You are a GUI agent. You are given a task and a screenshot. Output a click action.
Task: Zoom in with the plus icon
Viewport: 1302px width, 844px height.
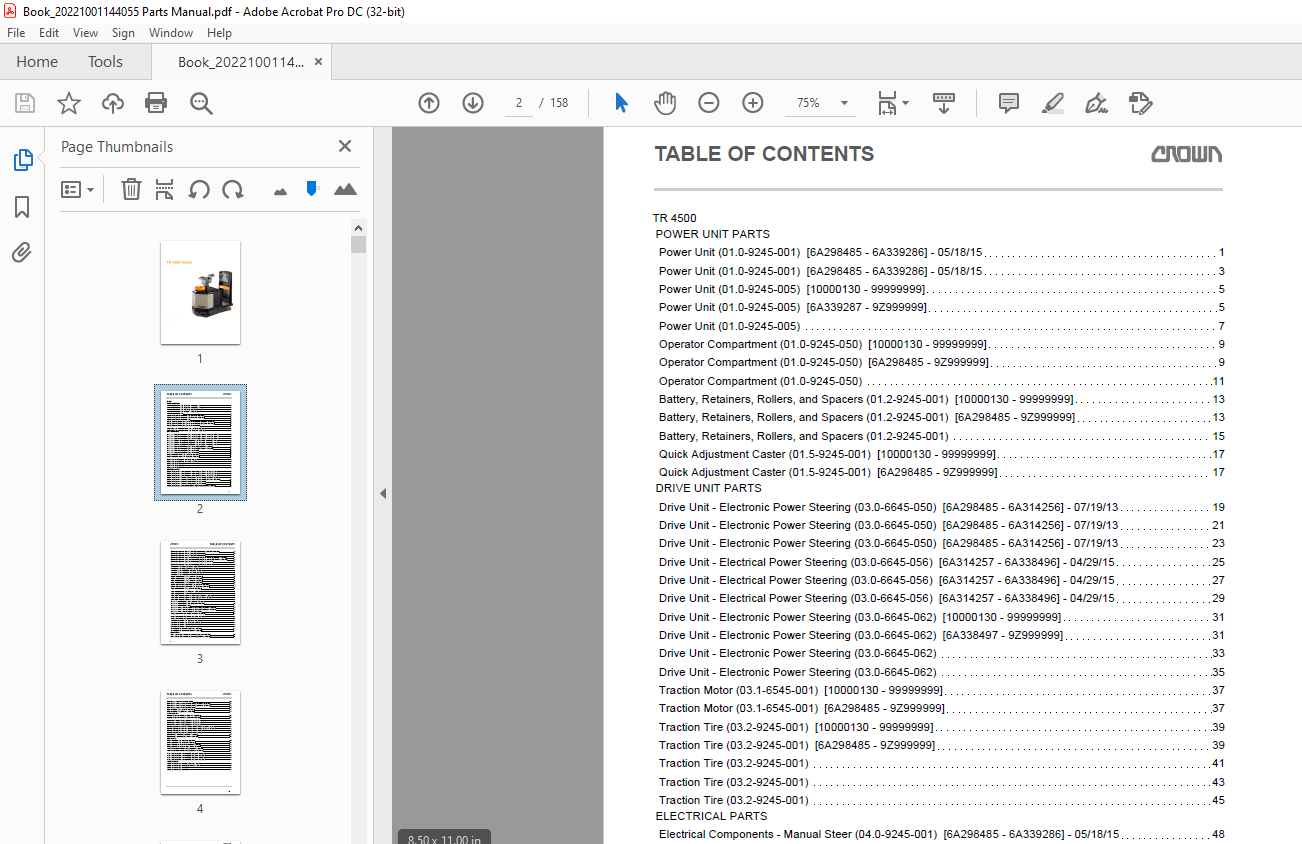[753, 103]
